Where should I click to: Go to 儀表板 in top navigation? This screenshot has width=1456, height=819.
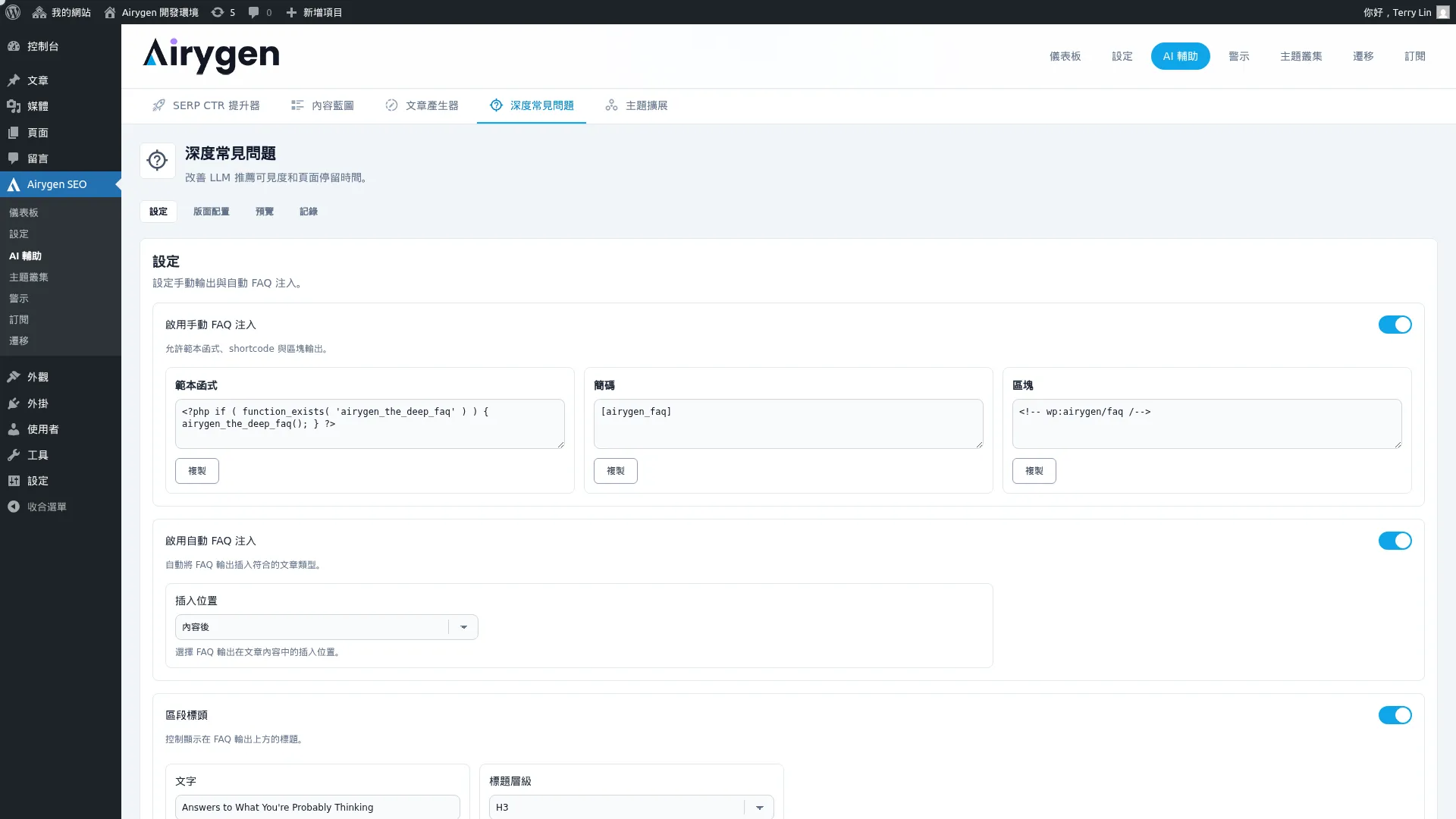[x=1065, y=56]
